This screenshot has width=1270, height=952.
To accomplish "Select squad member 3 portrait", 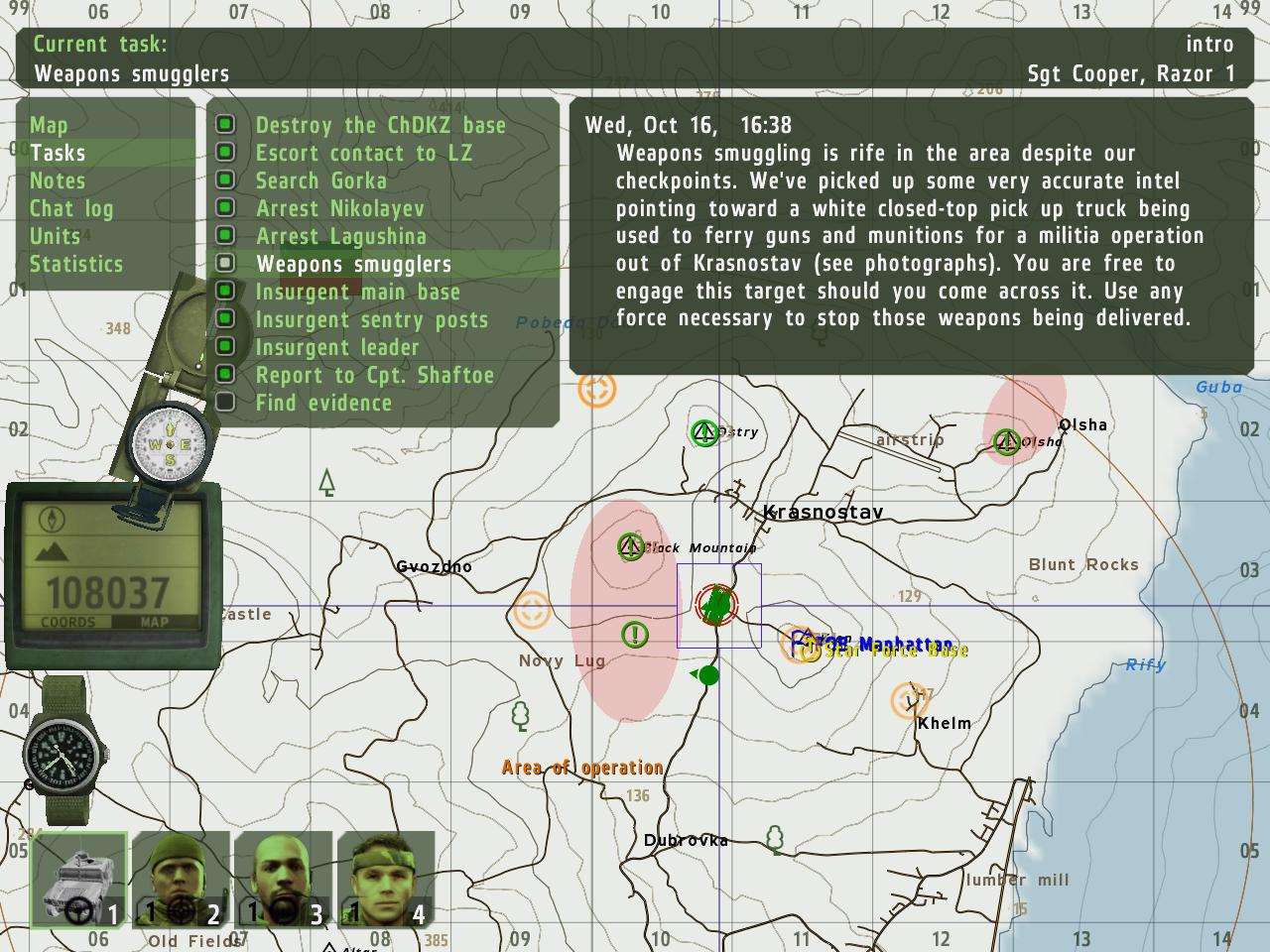I will pos(284,881).
